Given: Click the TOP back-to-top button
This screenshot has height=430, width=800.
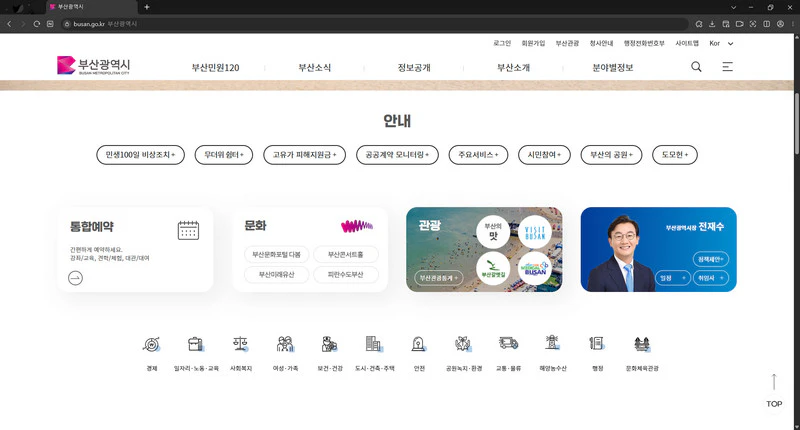Looking at the screenshot, I should (774, 391).
